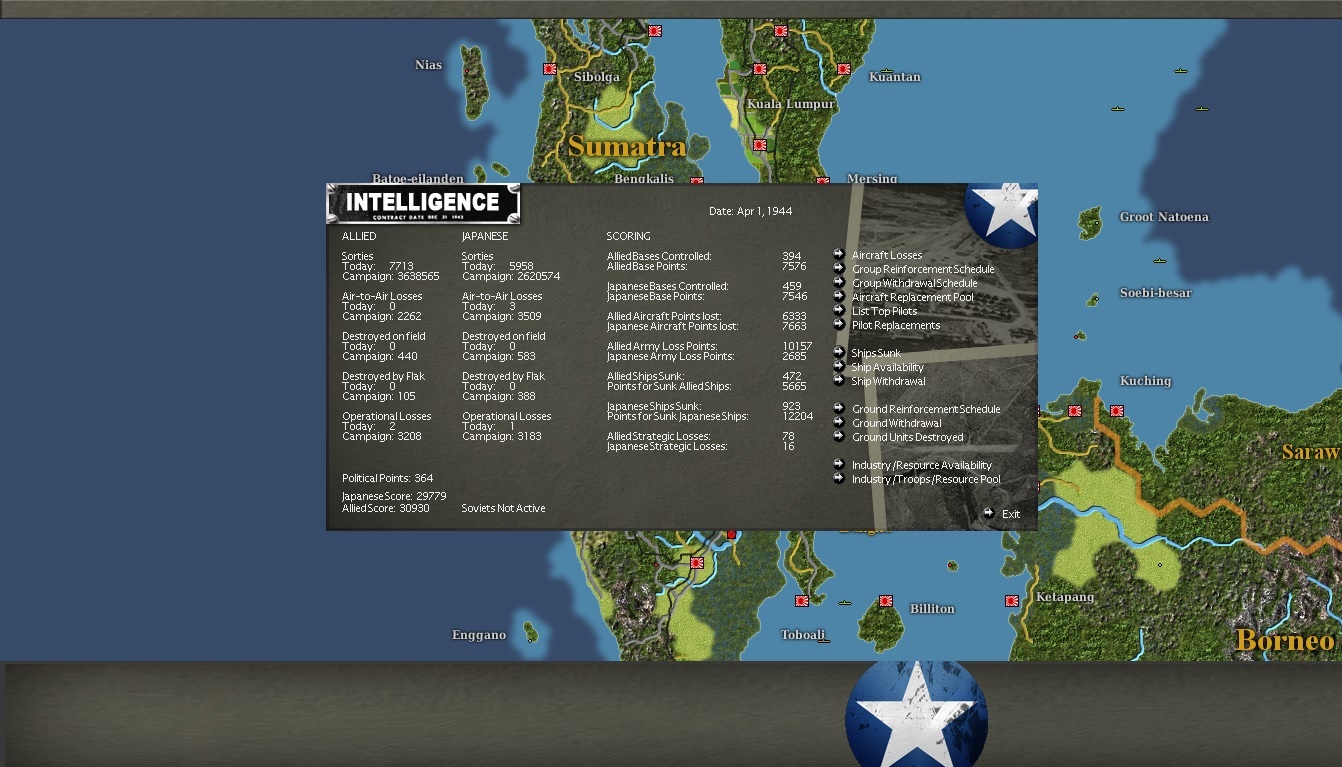This screenshot has height=767, width=1342.
Task: Select the Japanese base flag on Billiton island
Action: [x=885, y=601]
